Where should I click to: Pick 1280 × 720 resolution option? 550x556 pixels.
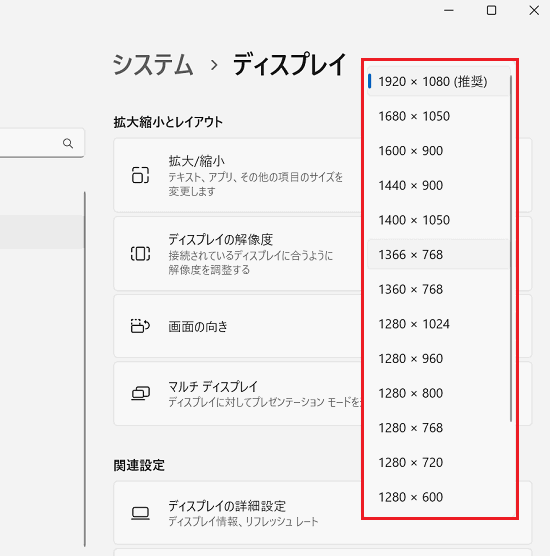439,462
